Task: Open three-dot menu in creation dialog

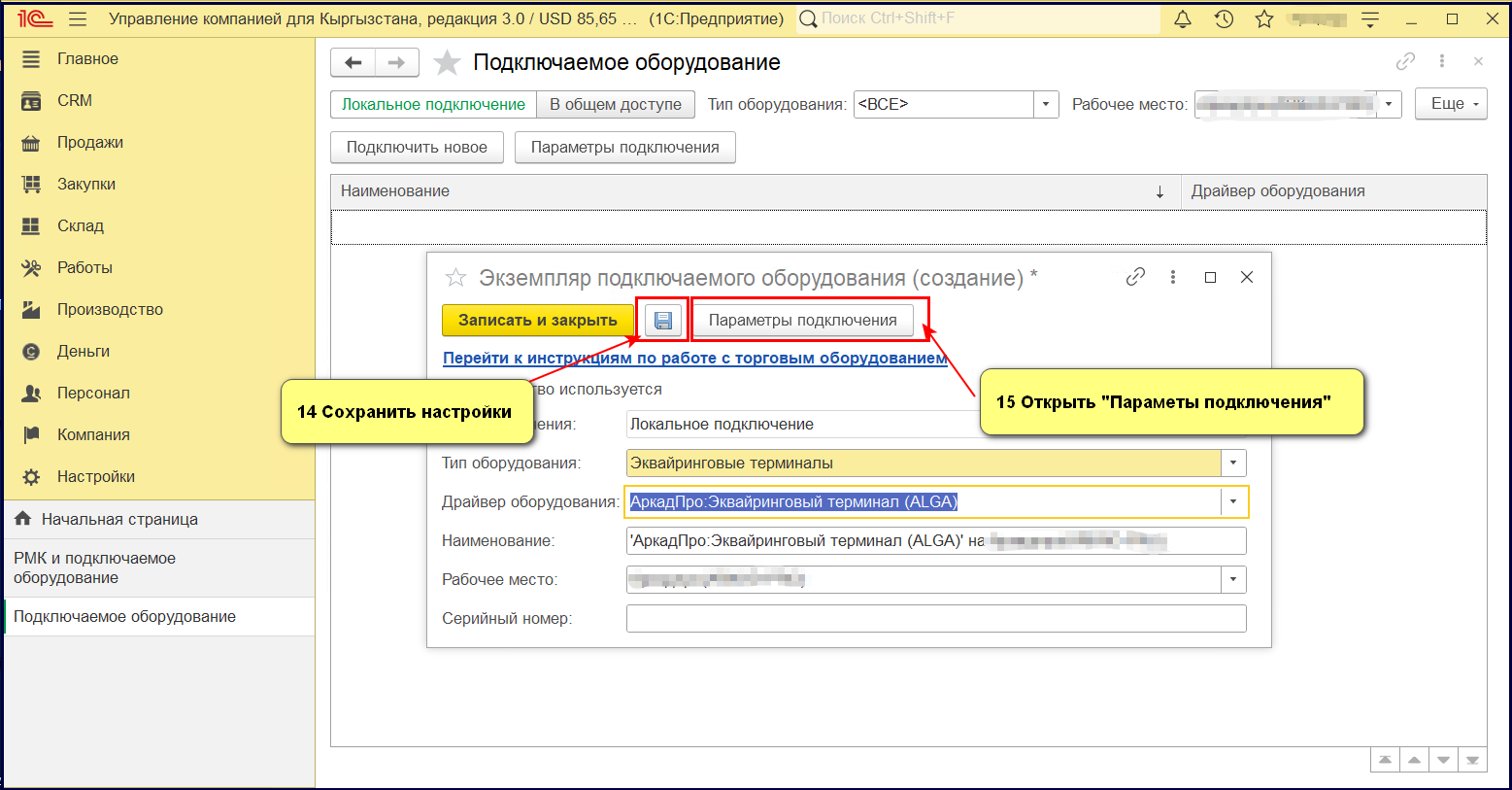Action: click(x=1173, y=277)
